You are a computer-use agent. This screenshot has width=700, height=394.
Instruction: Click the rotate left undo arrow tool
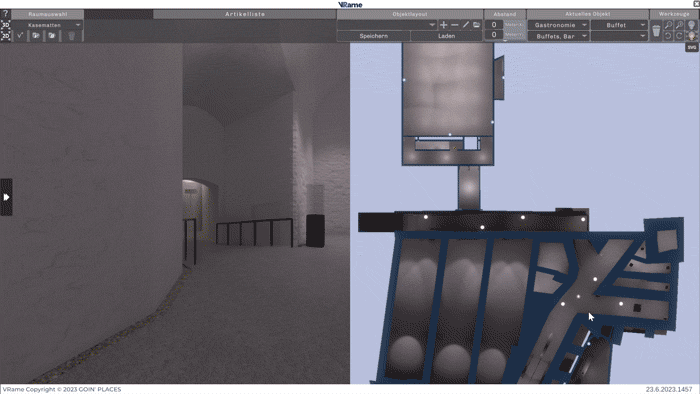coord(668,36)
